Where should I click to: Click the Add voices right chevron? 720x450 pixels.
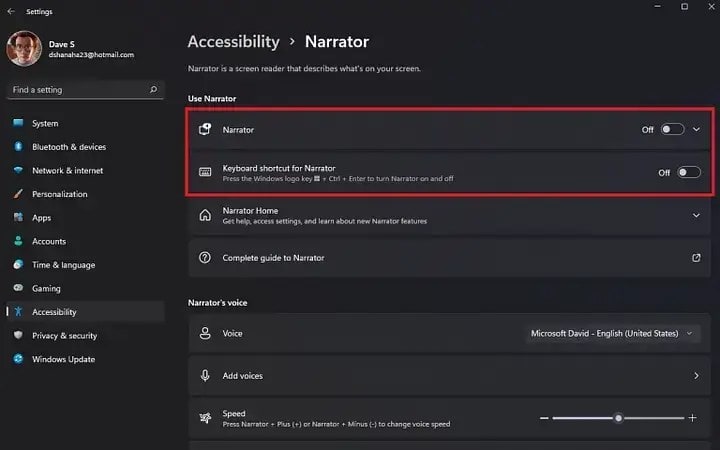tap(696, 376)
